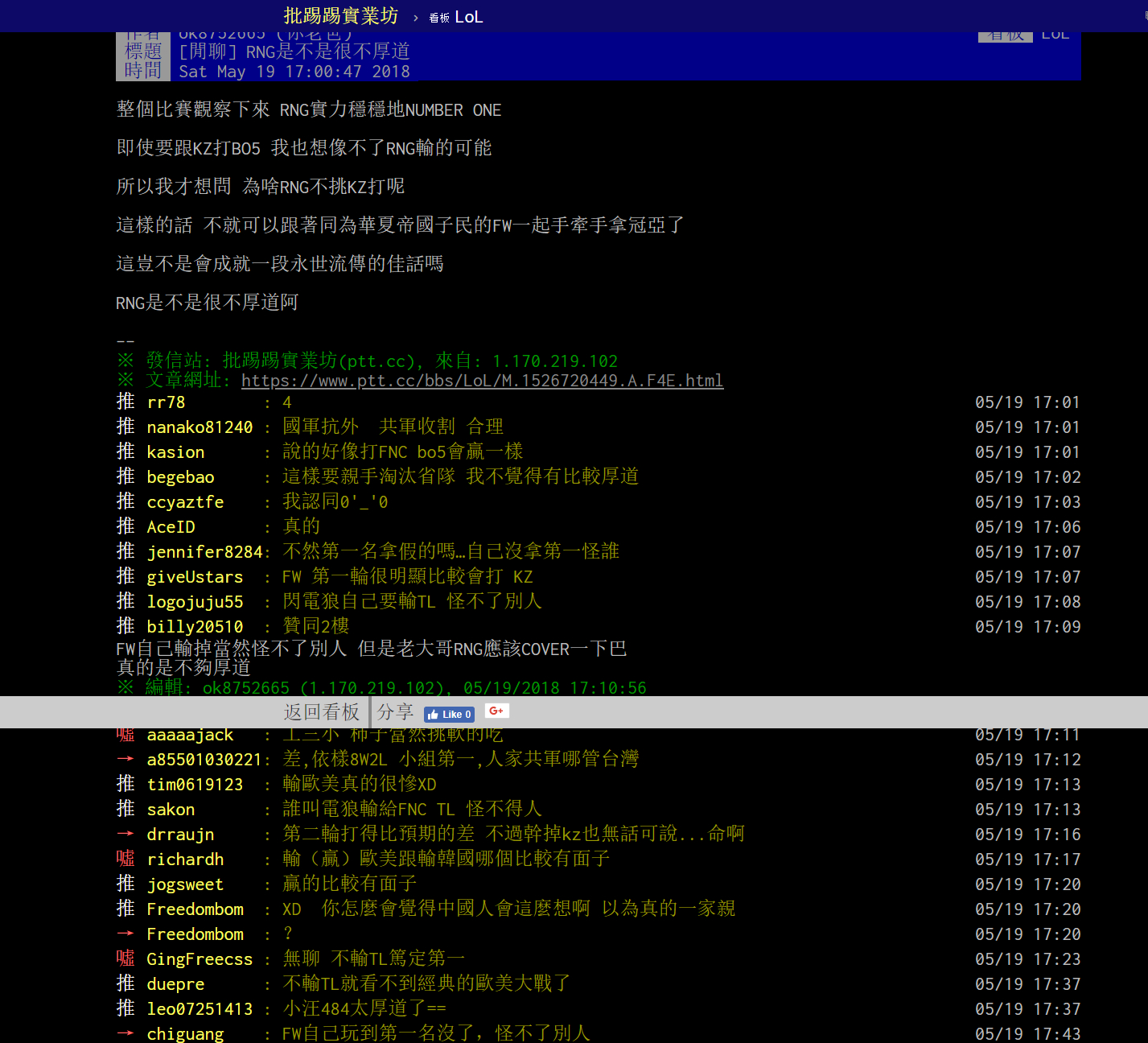
Task: Click the timestamp 05/19 17:23 on GingFreecss's row
Action: coord(1027,959)
